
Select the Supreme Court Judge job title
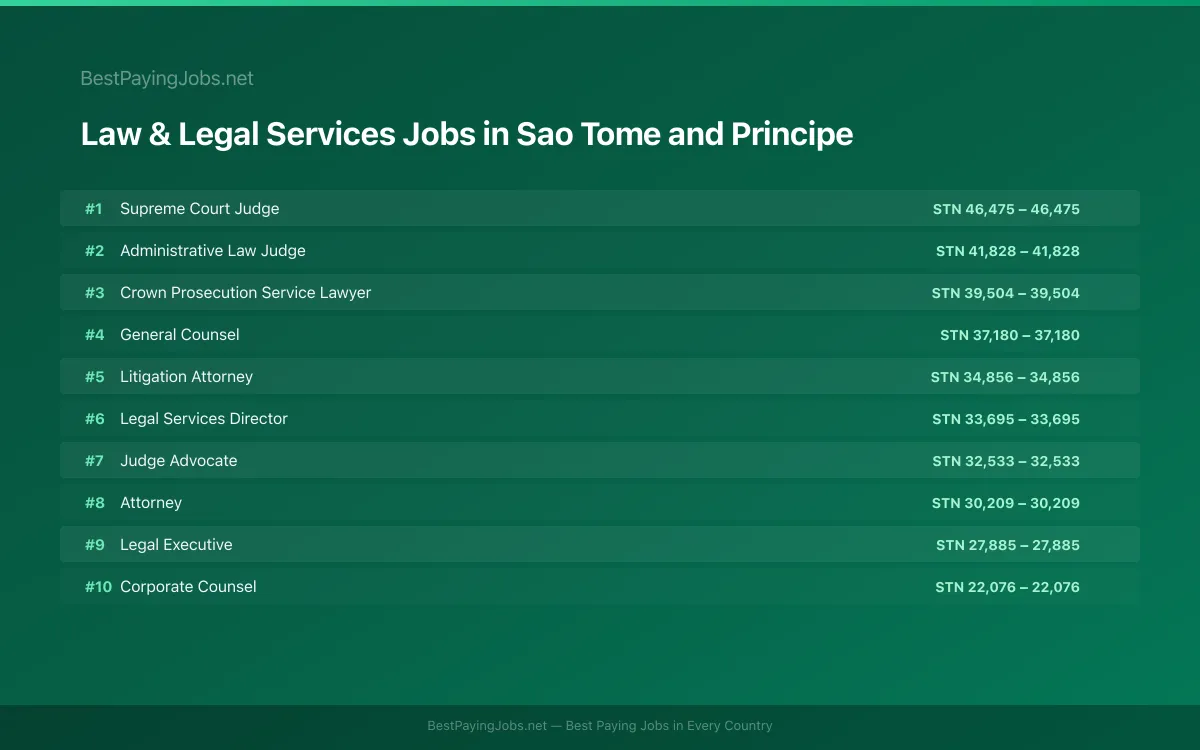coord(200,209)
